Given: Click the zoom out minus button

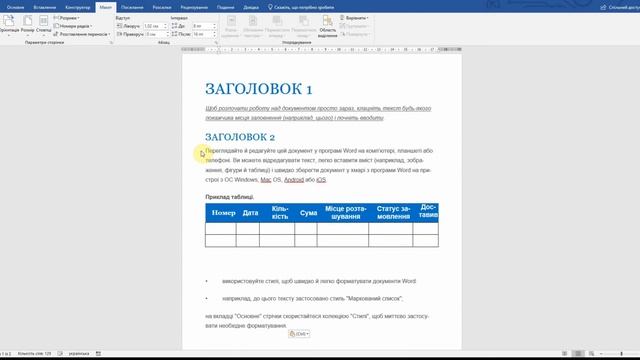Looking at the screenshot, I should click(x=601, y=354).
